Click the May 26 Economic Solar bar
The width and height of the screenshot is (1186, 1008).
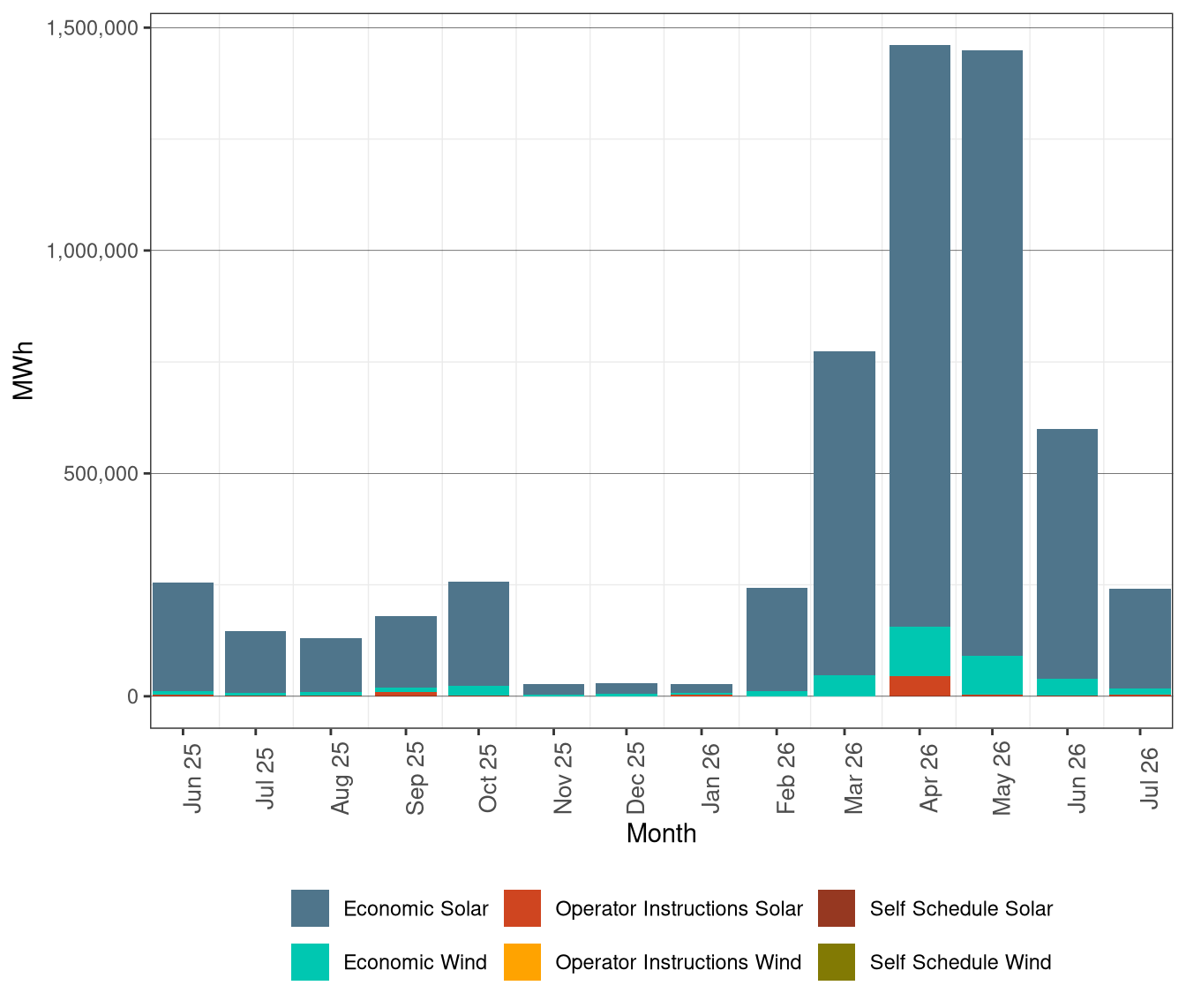point(993,353)
